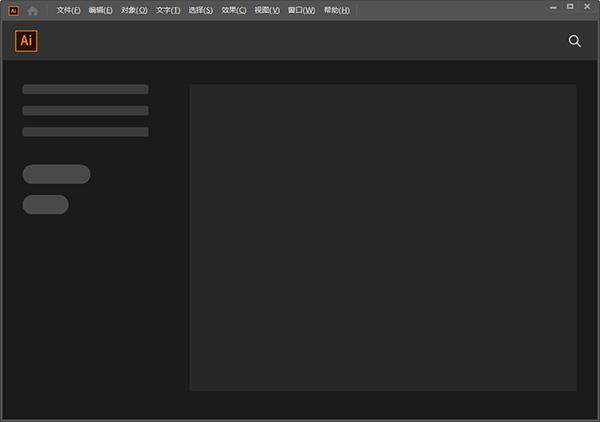The image size is (600, 422).
Task: Open the 编辑(E) menu
Action: [x=101, y=10]
